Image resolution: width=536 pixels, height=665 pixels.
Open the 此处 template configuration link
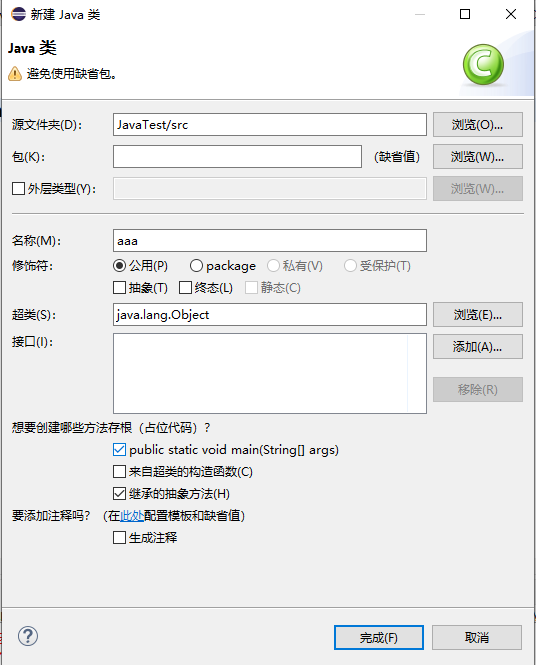pos(132,516)
